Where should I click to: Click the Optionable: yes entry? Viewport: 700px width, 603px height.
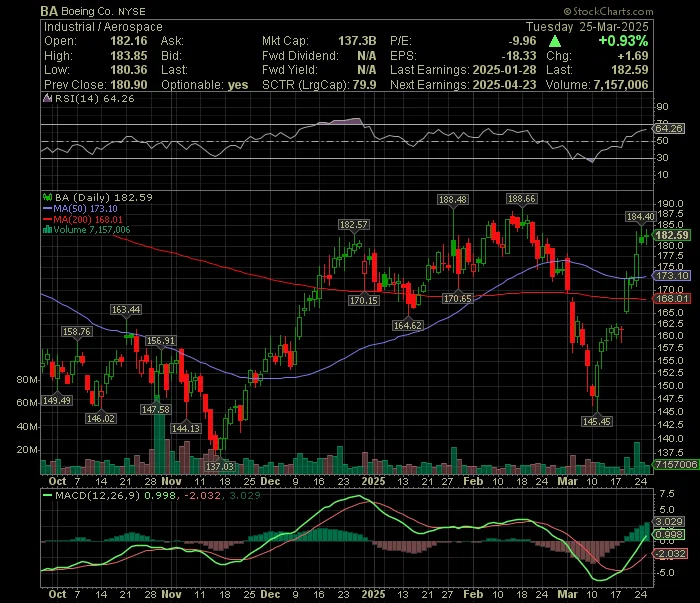[204, 85]
